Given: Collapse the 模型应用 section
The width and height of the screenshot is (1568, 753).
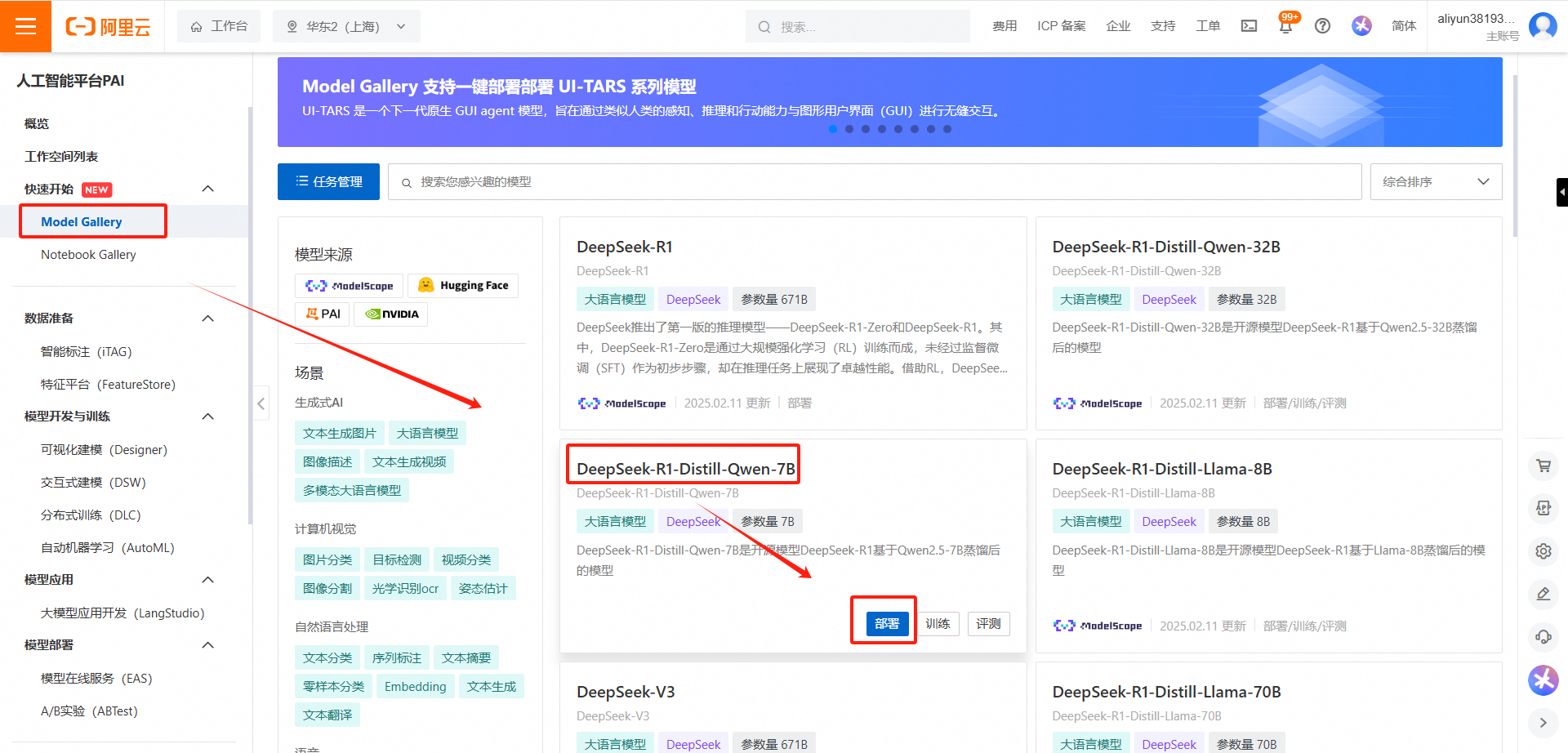Looking at the screenshot, I should [x=208, y=579].
